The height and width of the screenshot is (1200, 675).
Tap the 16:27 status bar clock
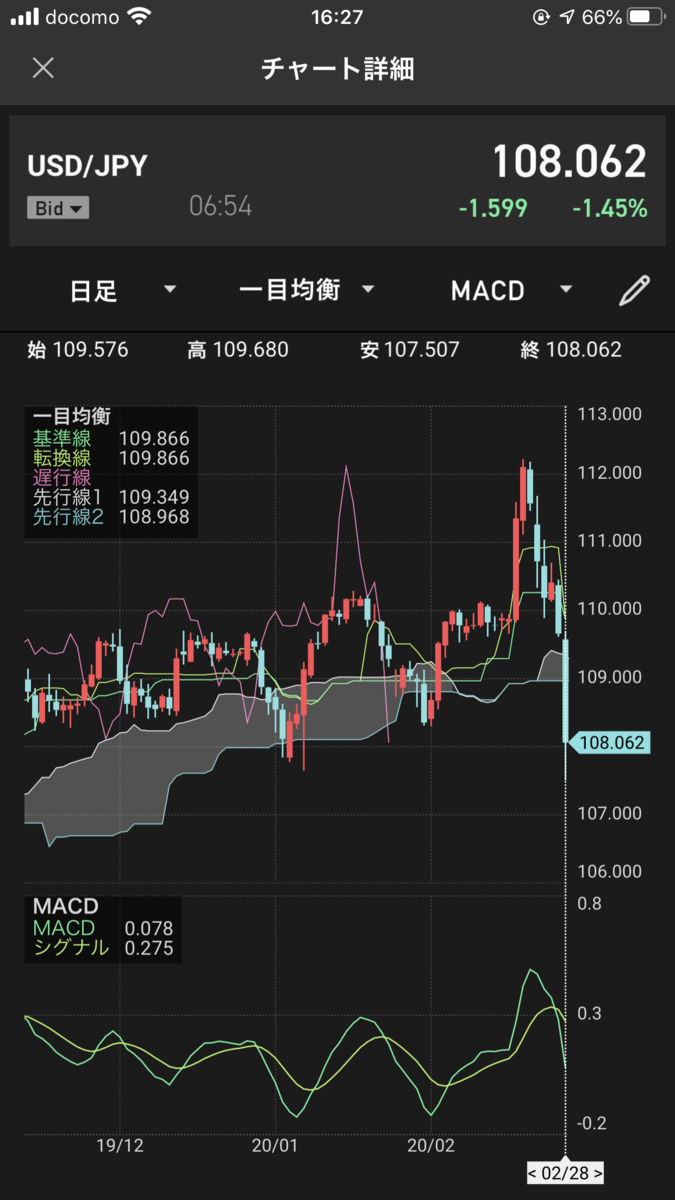pyautogui.click(x=337, y=17)
